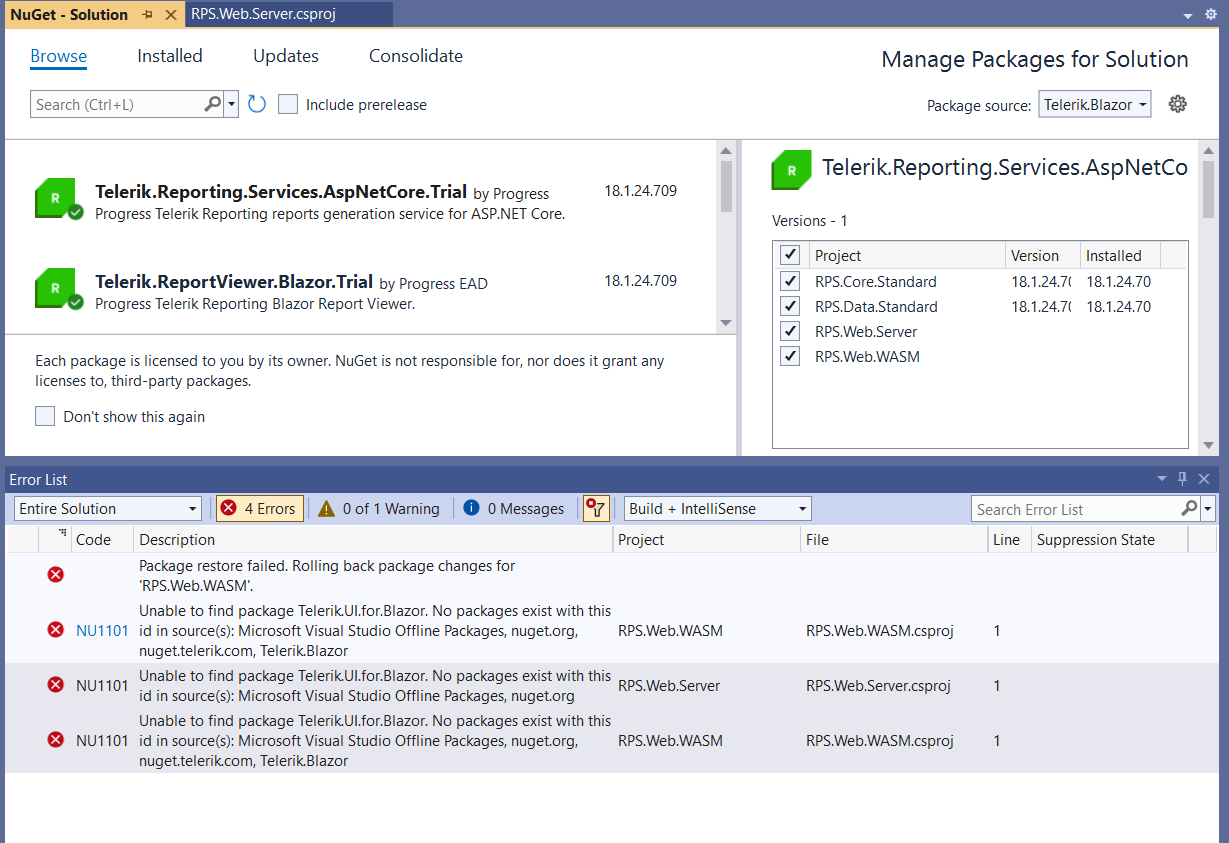
Task: Pin the NuGet - Solution tab
Action: tap(148, 15)
